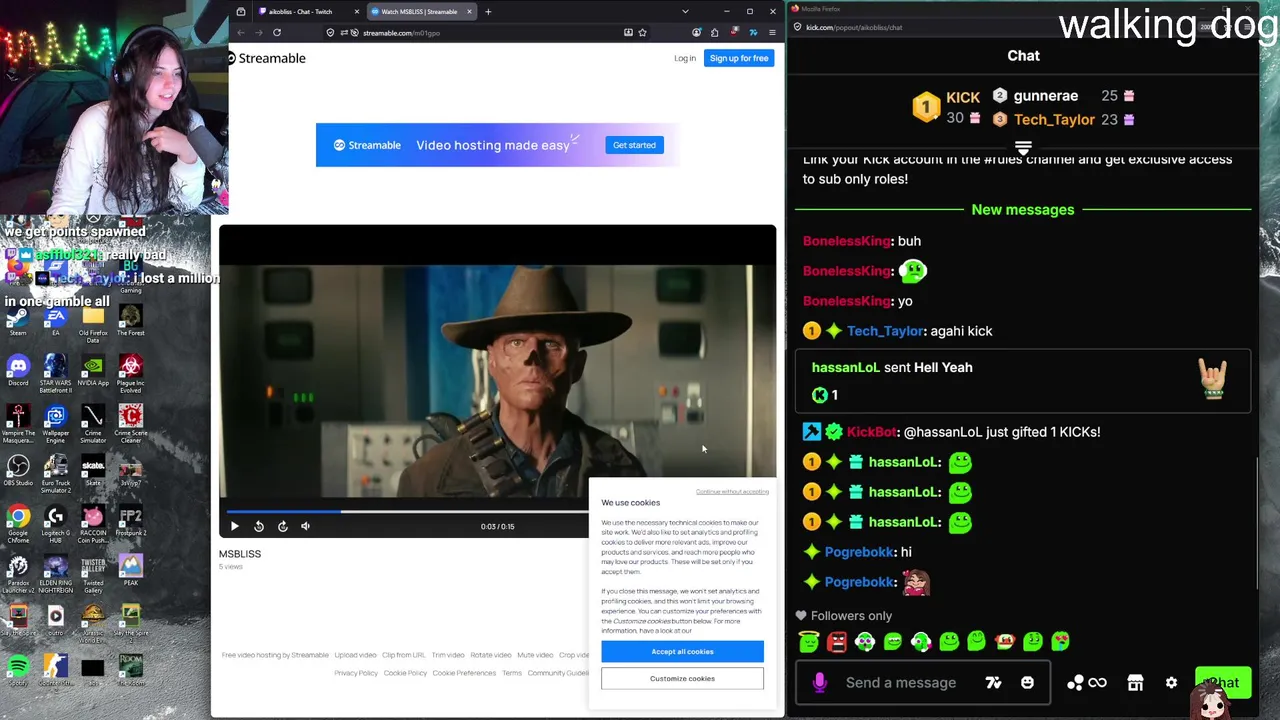Open Old Firefox Data folder
1280x720 pixels.
(93, 324)
